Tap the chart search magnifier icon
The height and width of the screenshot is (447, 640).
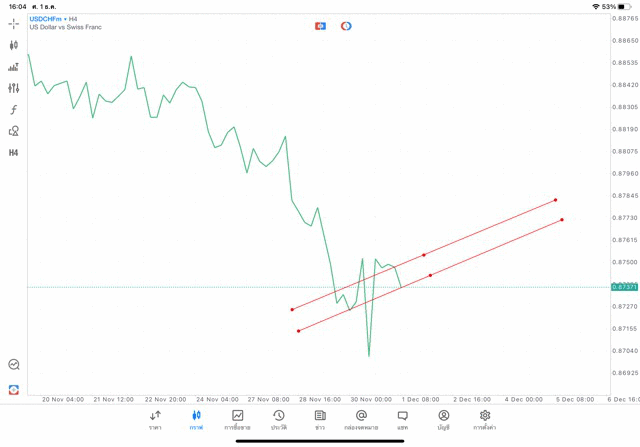(x=14, y=365)
